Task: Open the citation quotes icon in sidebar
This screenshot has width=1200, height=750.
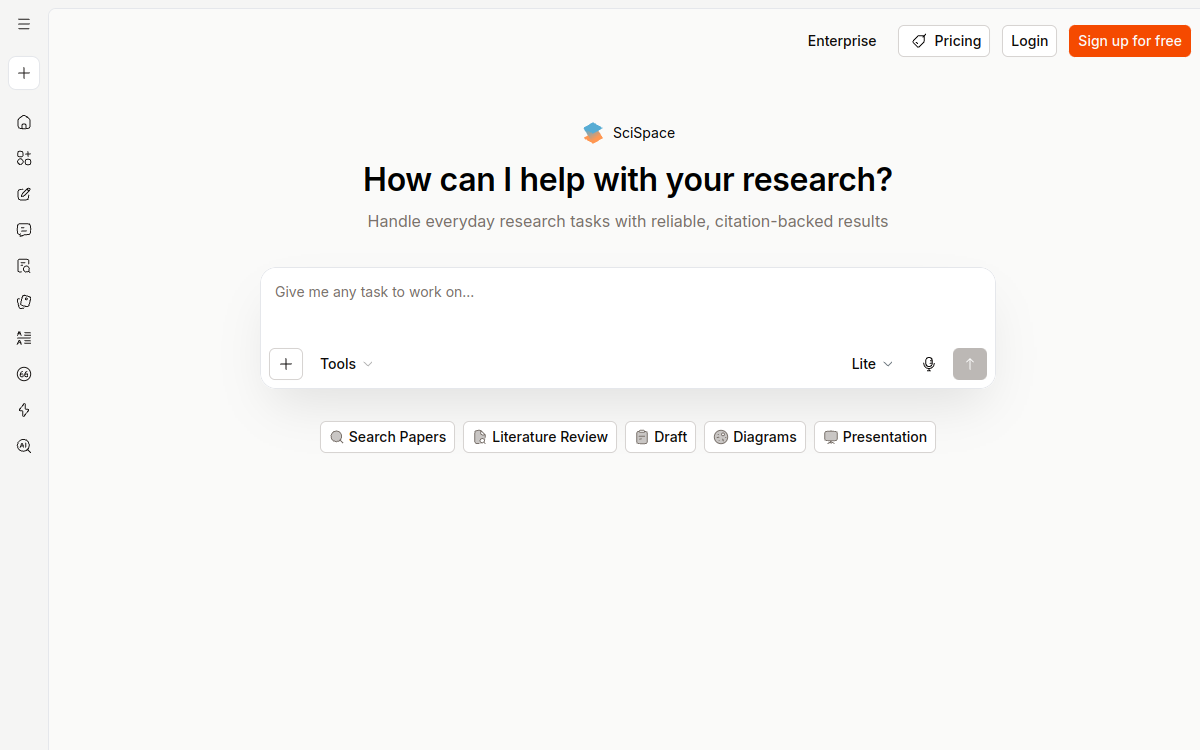Action: click(24, 374)
